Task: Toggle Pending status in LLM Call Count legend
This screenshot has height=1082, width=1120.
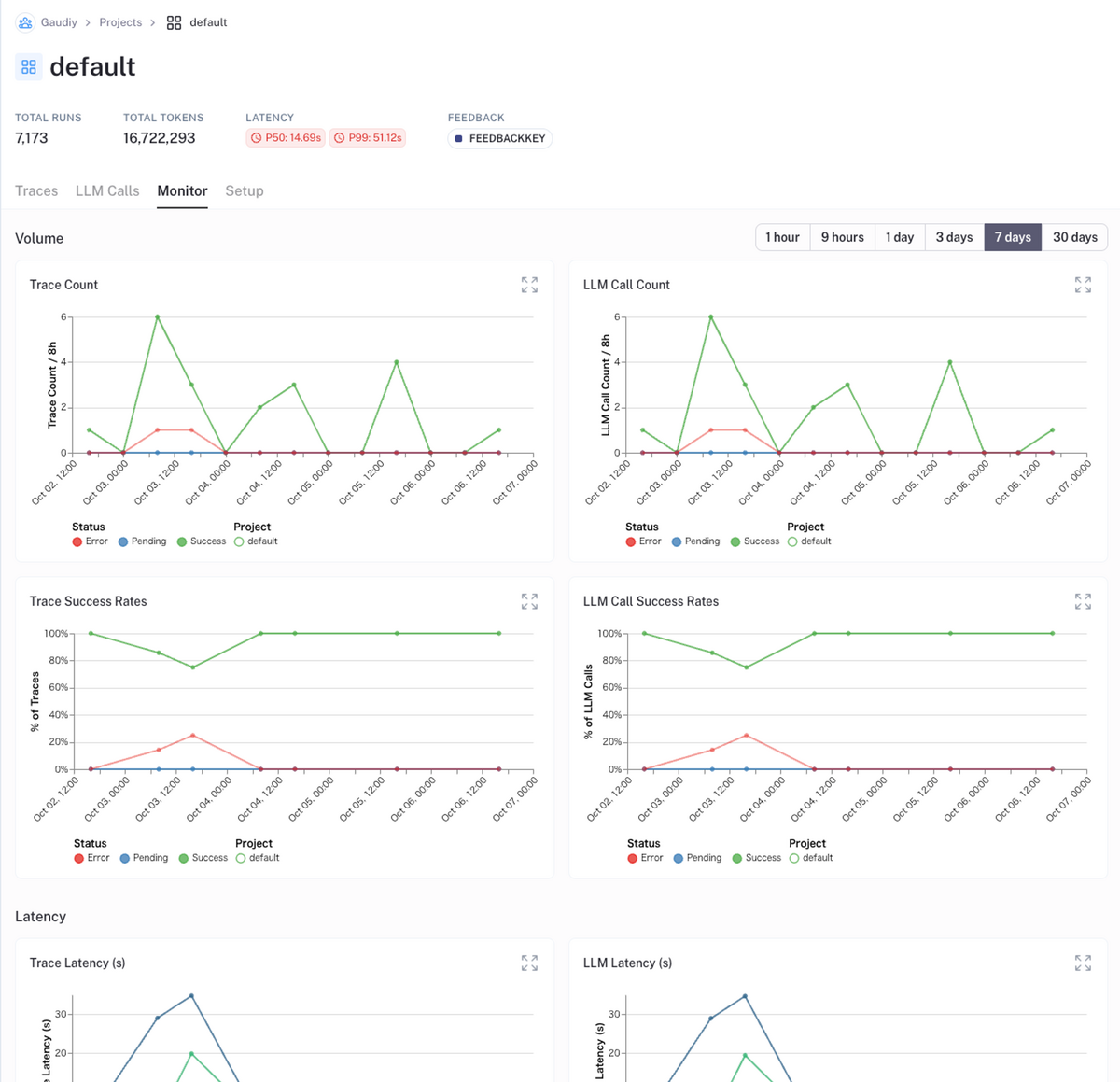Action: point(695,541)
